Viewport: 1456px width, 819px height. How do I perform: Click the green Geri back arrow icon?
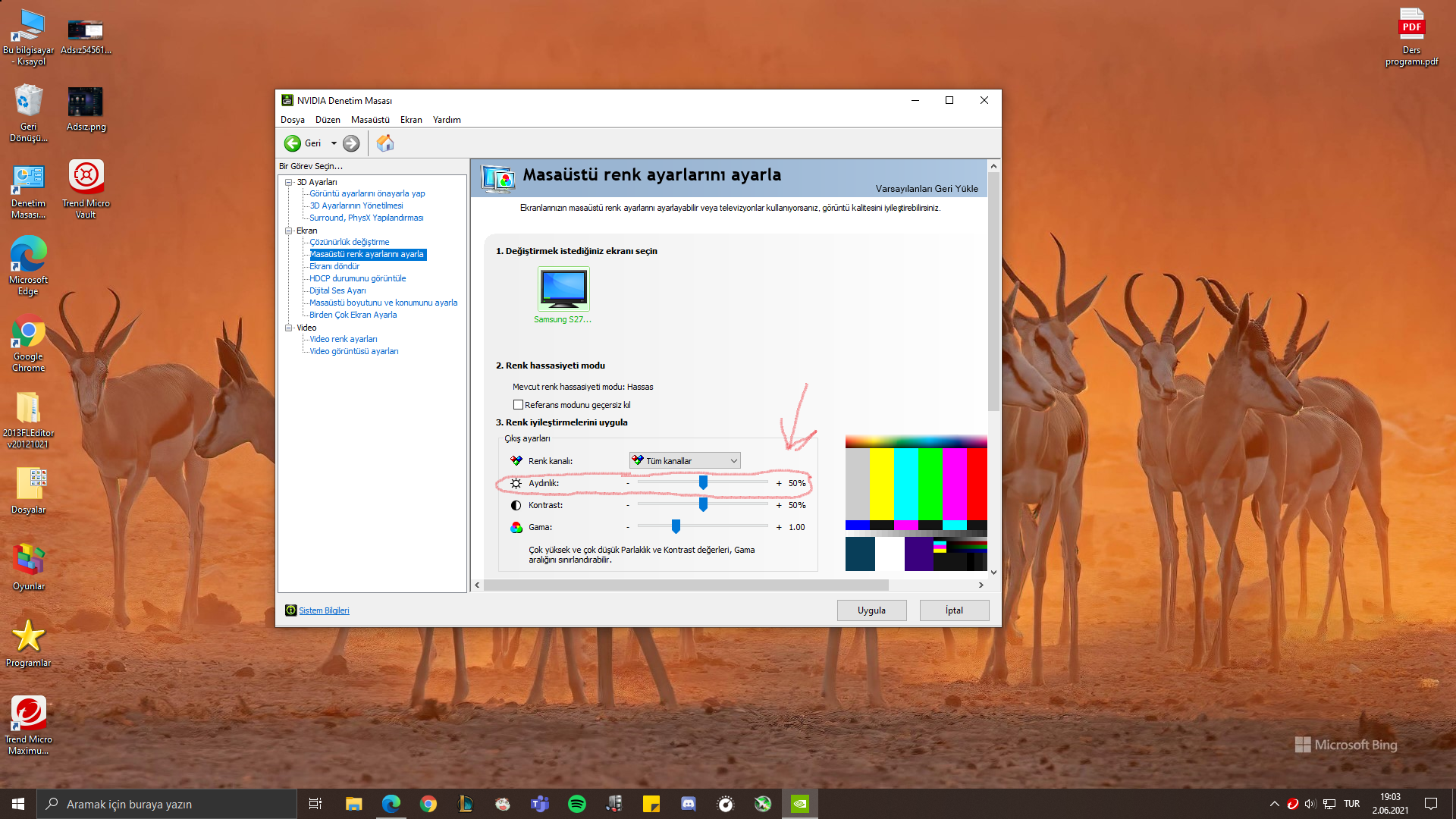click(x=292, y=143)
